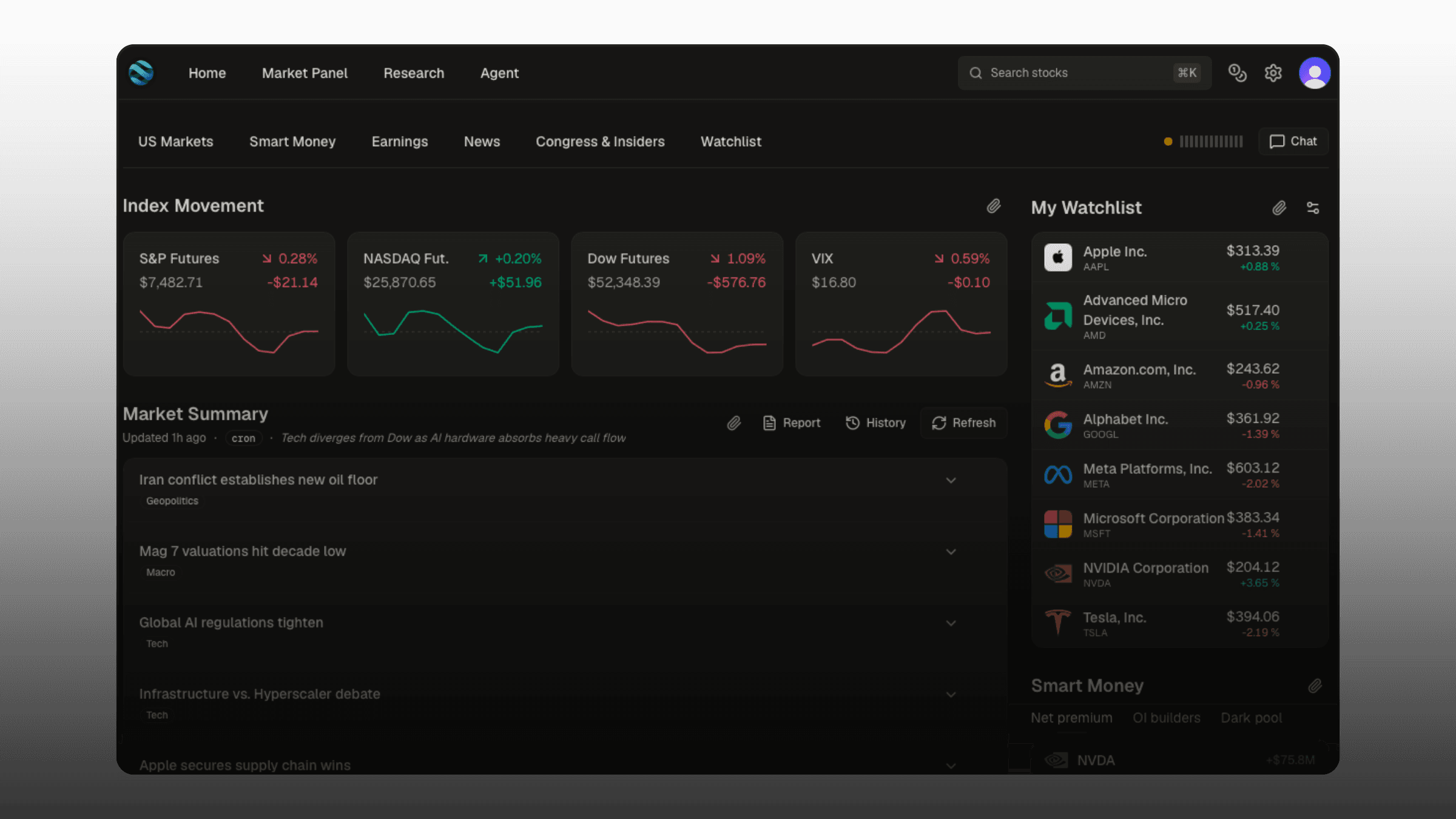
Task: Click the Alphabet Inc. name
Action: [x=1125, y=420]
